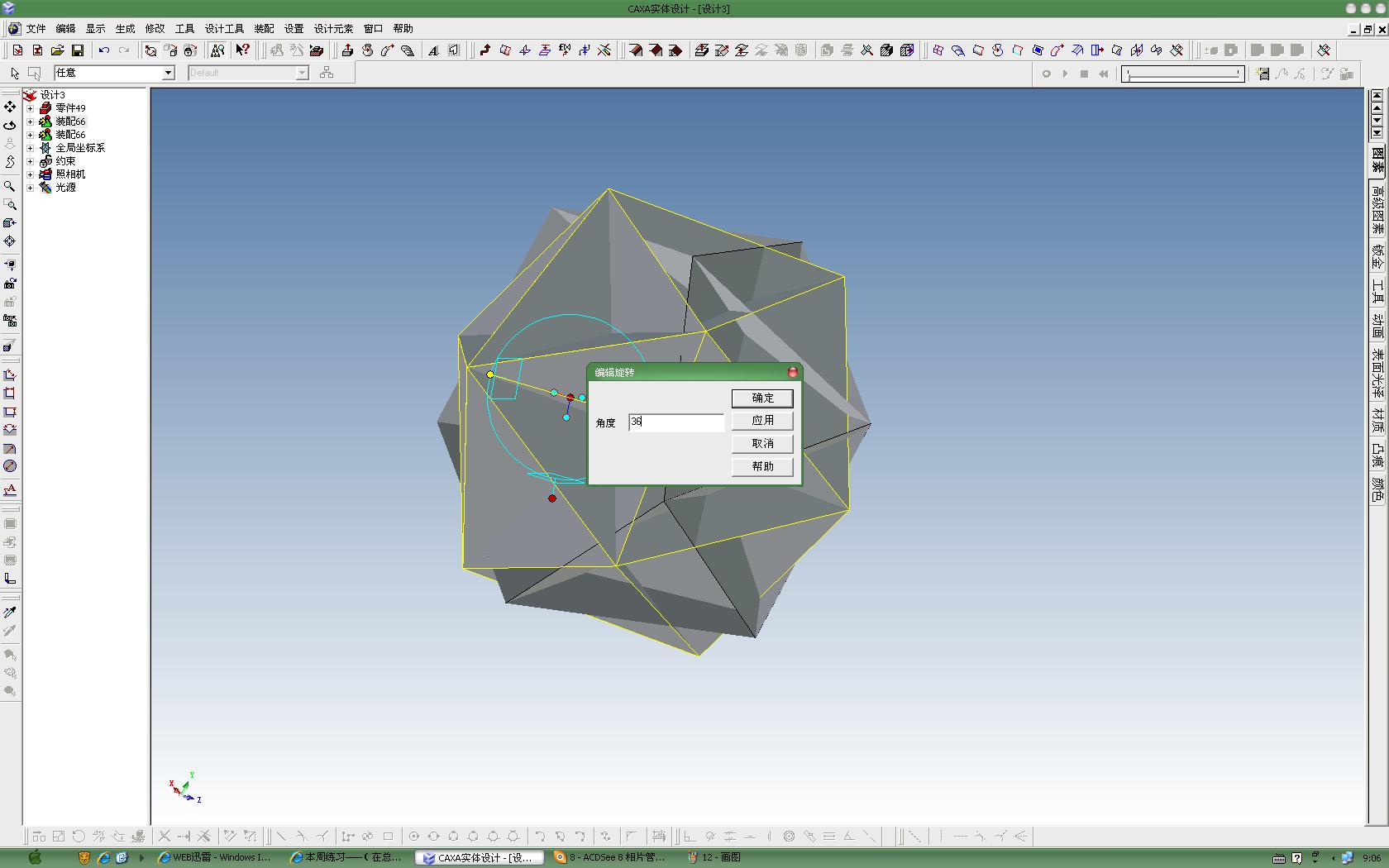
Task: Switch to 12 - 画图 taskbar window
Action: tap(714, 858)
